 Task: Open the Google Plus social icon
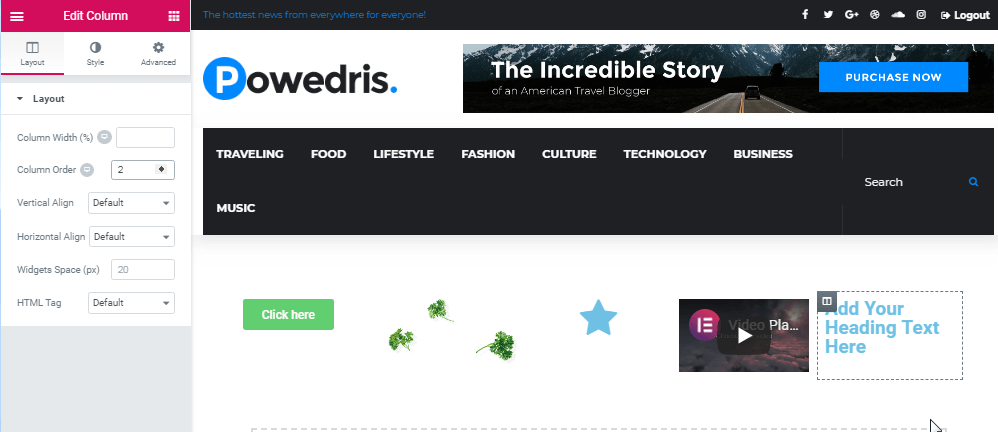click(852, 15)
